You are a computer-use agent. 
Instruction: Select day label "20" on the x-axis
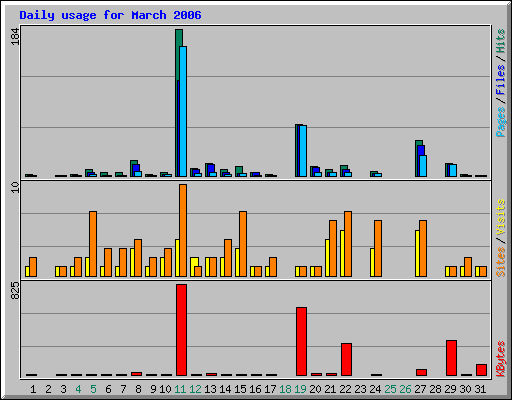click(x=315, y=389)
